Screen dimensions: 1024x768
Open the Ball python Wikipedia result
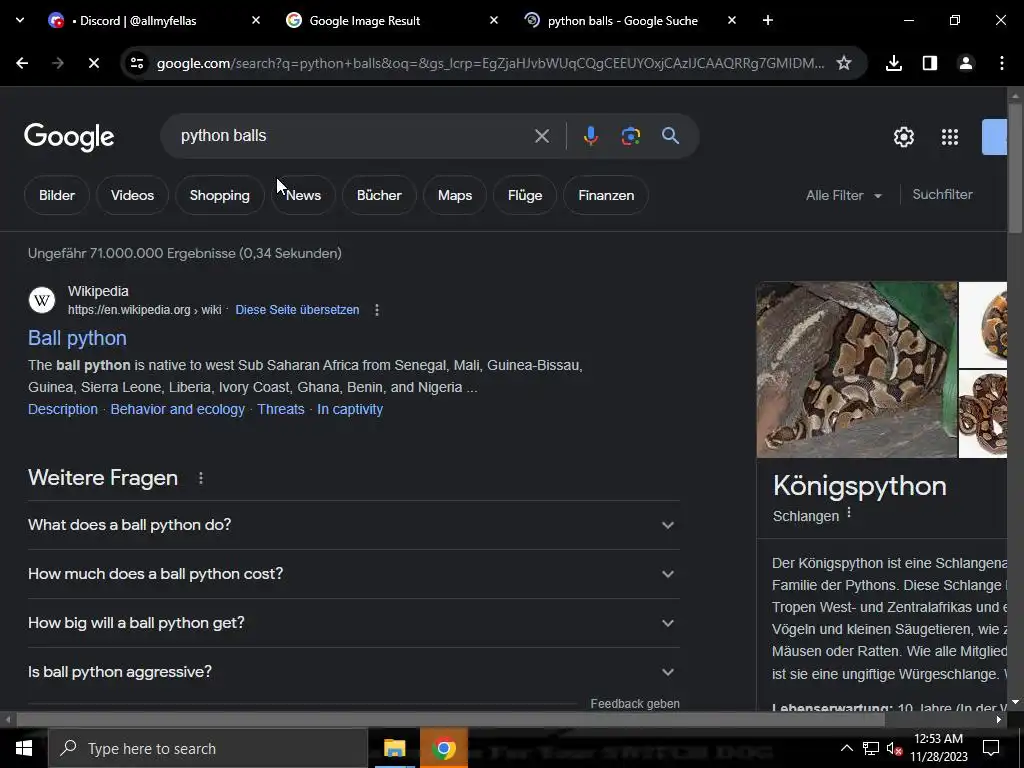77,338
